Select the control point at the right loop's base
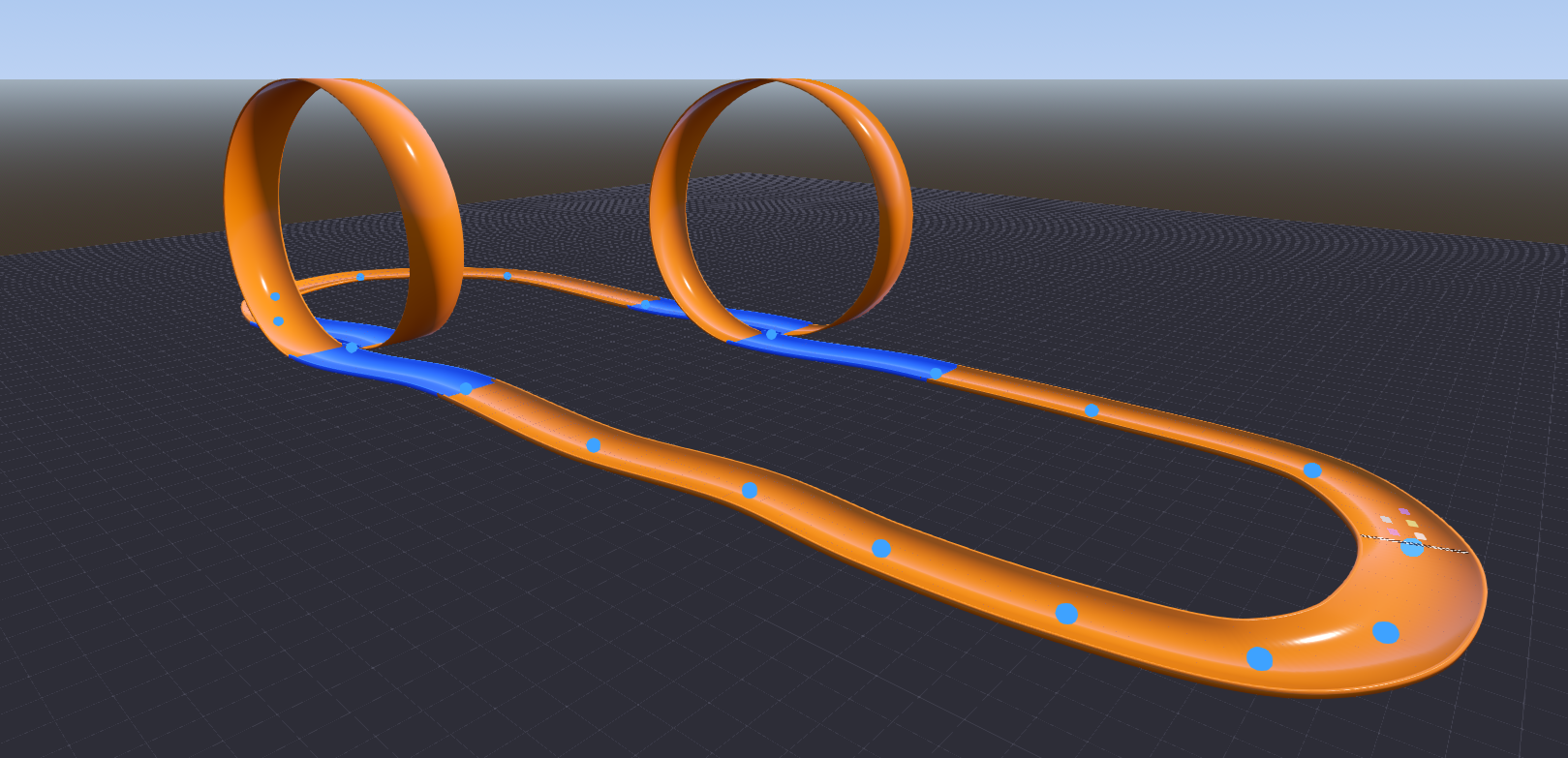 tap(772, 334)
